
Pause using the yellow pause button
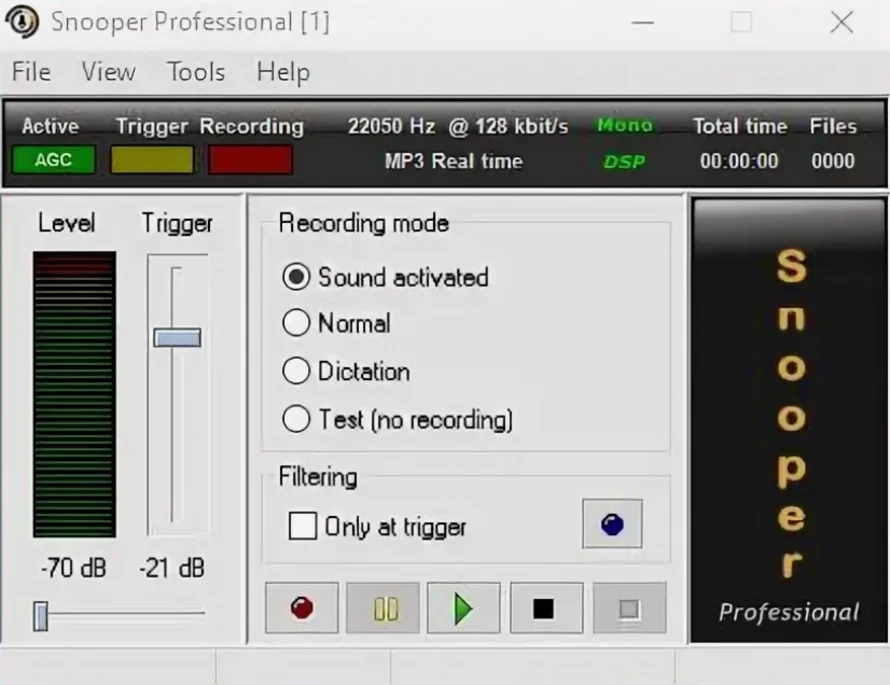pyautogui.click(x=384, y=608)
